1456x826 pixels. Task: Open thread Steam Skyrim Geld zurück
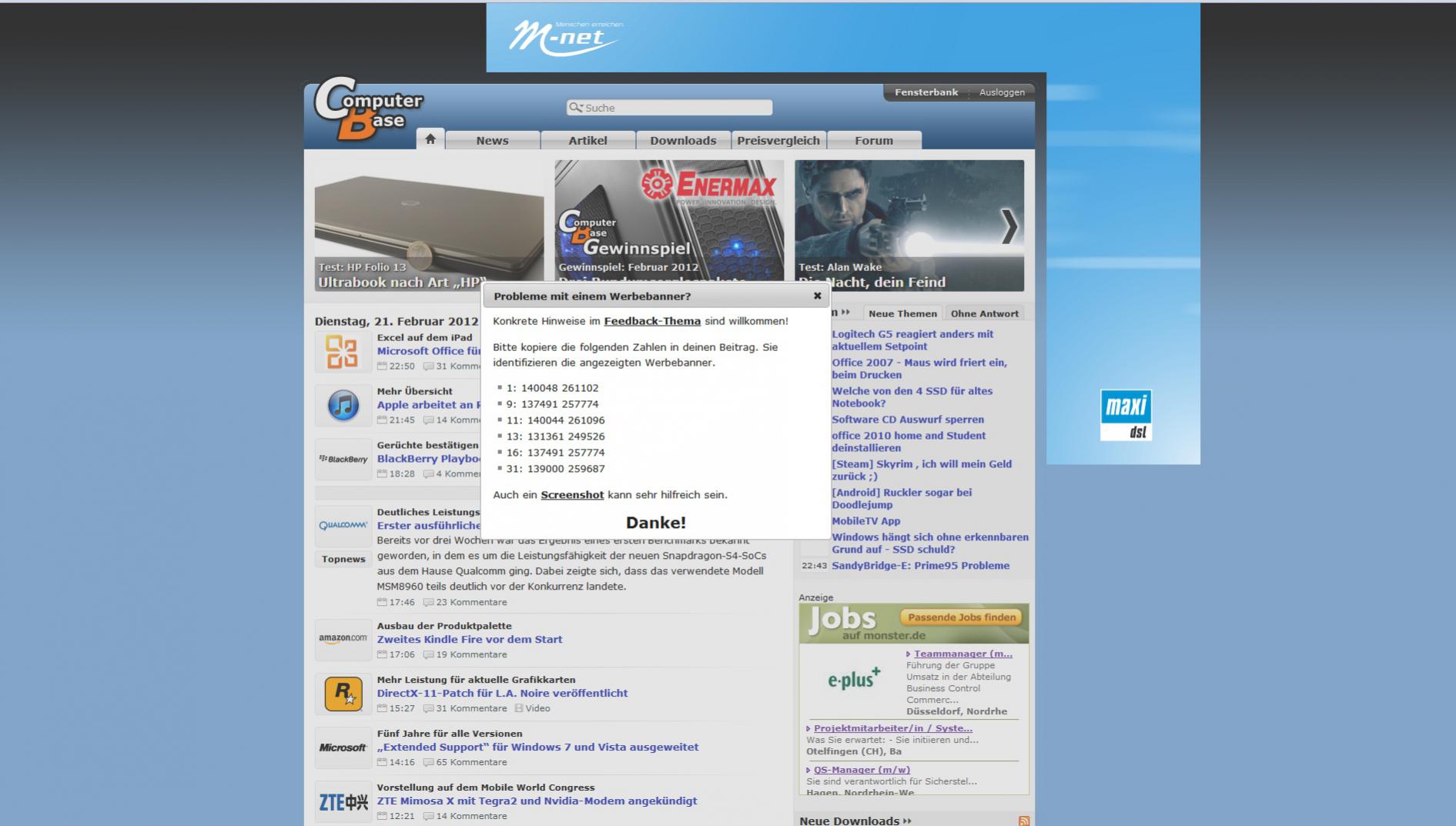pyautogui.click(x=922, y=470)
